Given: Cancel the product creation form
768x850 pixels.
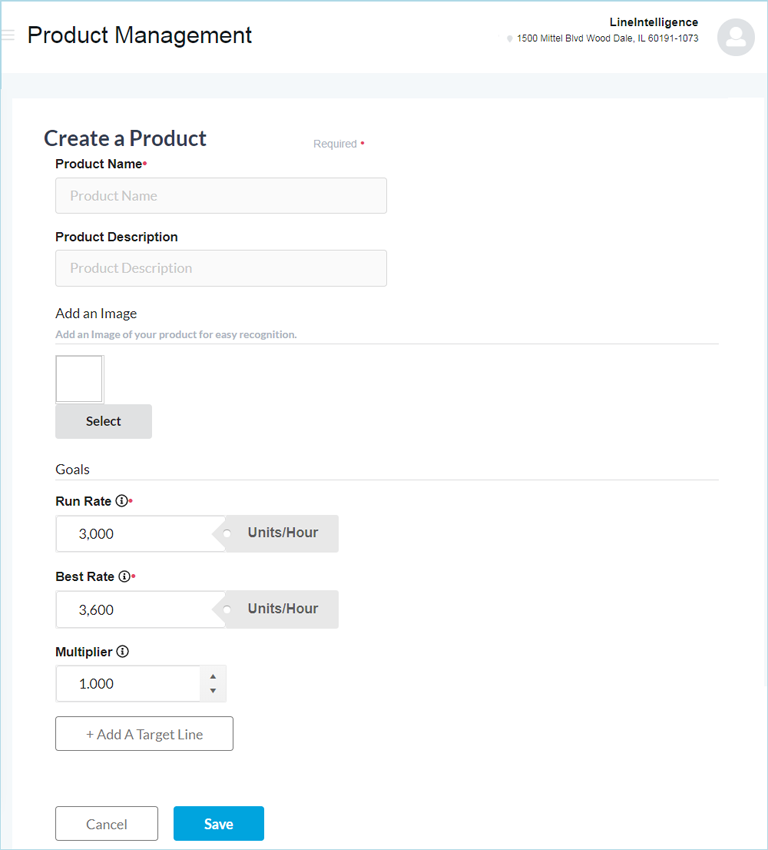Looking at the screenshot, I should tap(106, 824).
